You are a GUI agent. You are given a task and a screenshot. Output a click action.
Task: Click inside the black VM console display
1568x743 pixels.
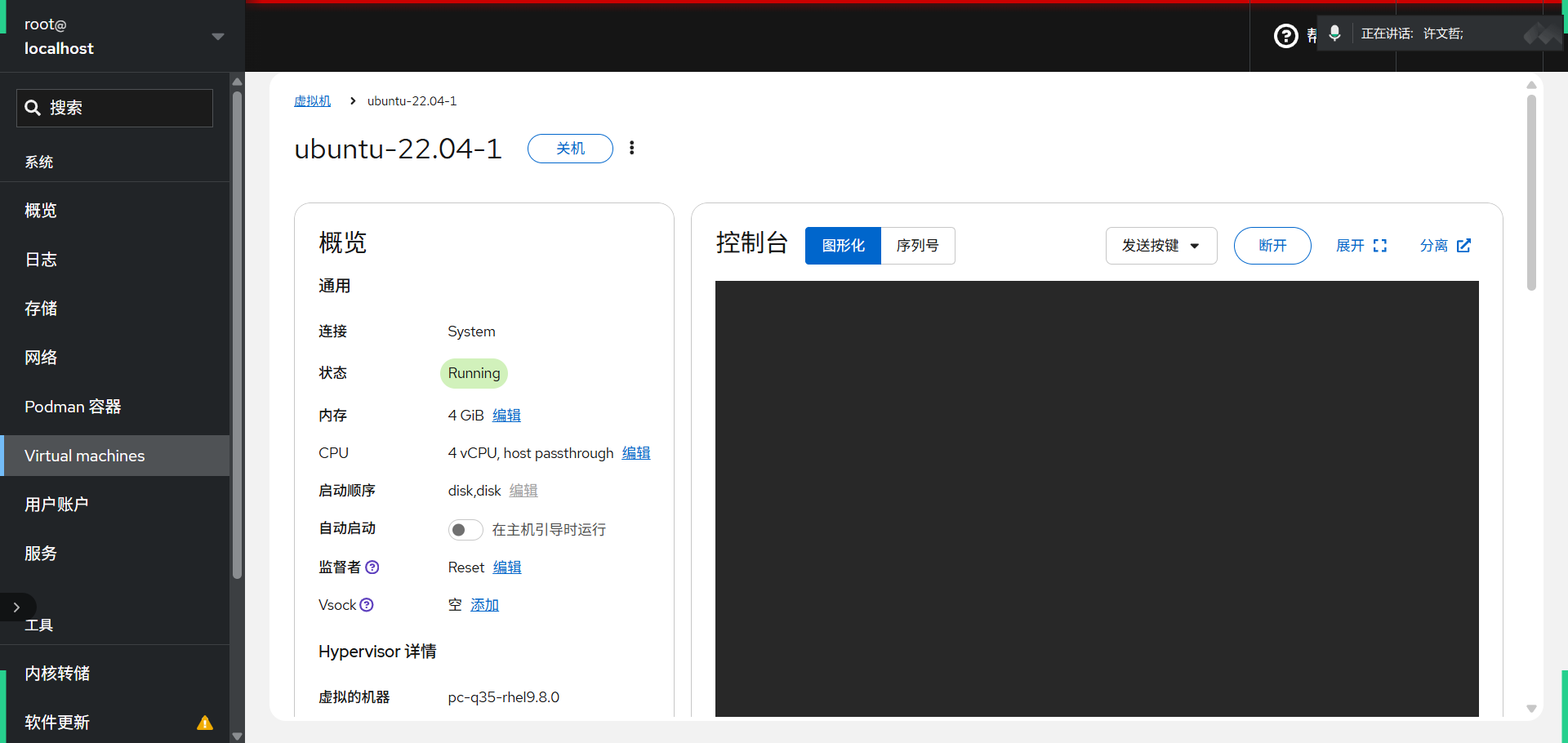coord(1097,499)
